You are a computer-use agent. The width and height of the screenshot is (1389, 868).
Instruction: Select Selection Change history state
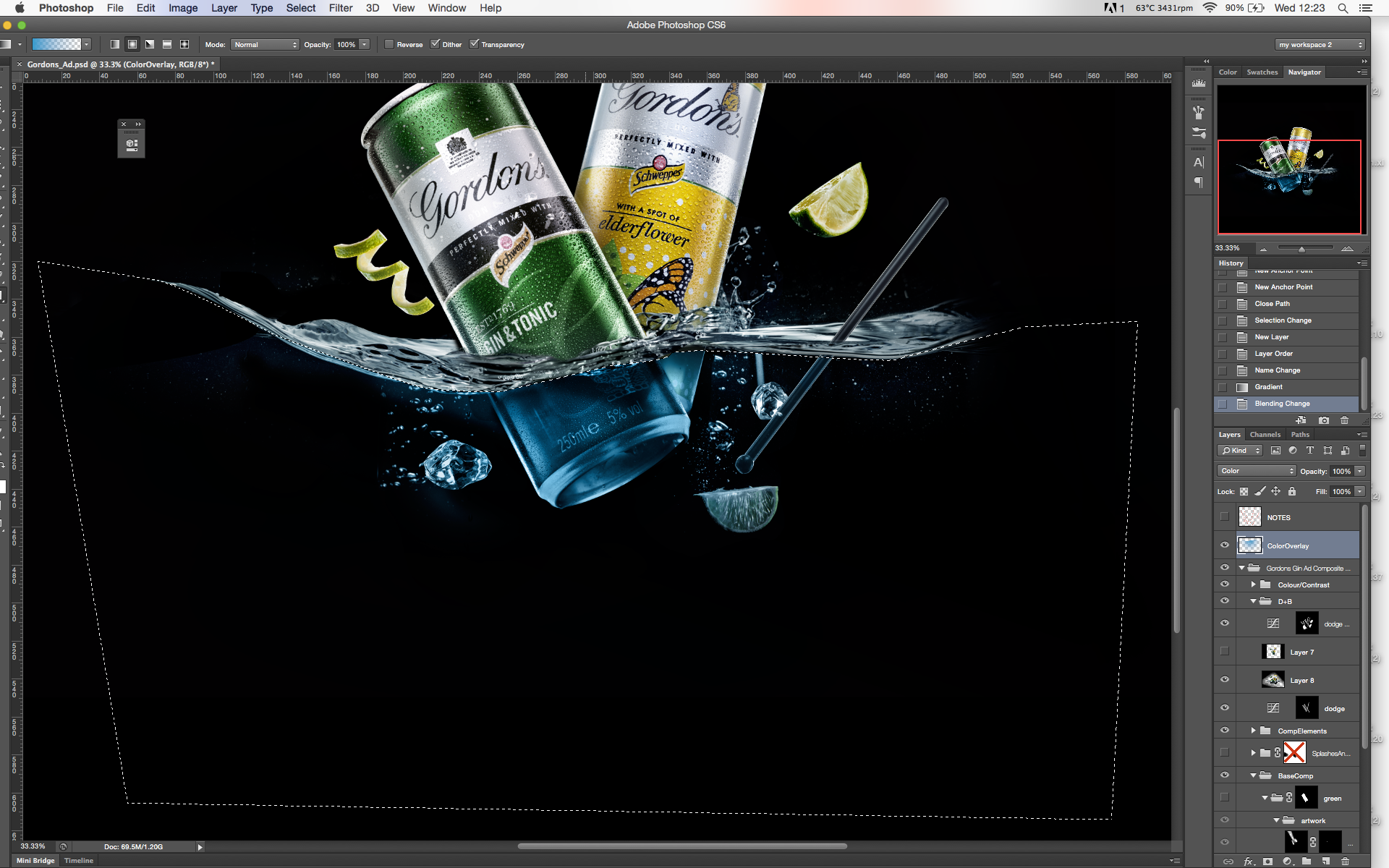(x=1287, y=320)
